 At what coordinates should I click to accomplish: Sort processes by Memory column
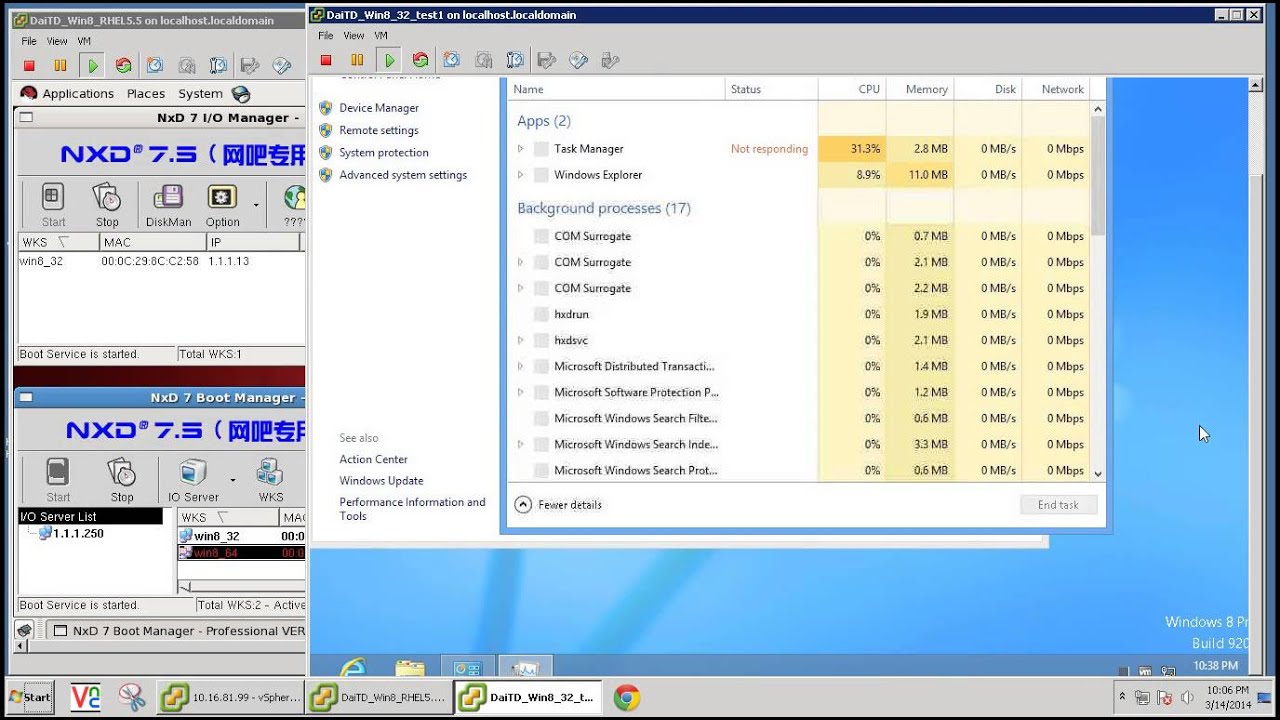point(920,89)
